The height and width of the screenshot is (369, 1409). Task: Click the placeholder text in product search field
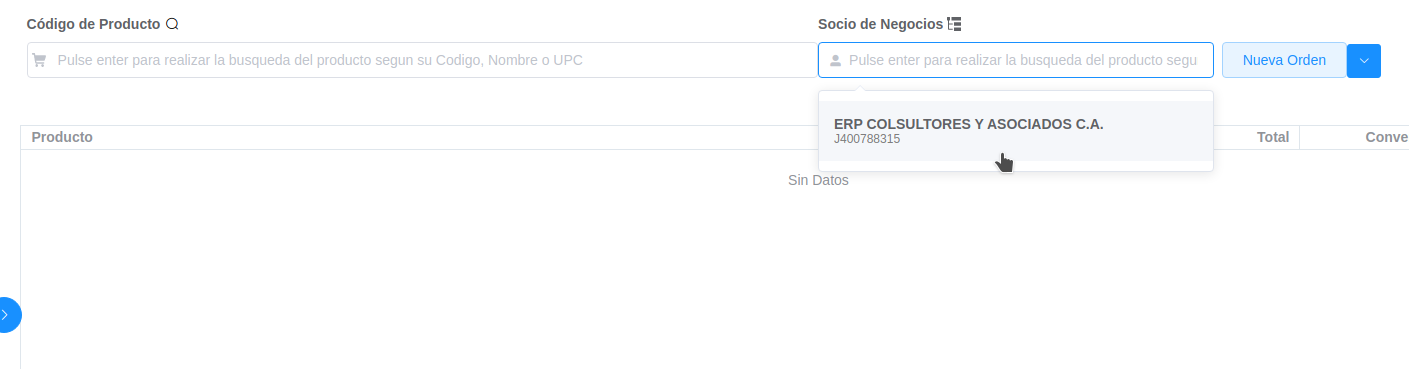(x=320, y=60)
